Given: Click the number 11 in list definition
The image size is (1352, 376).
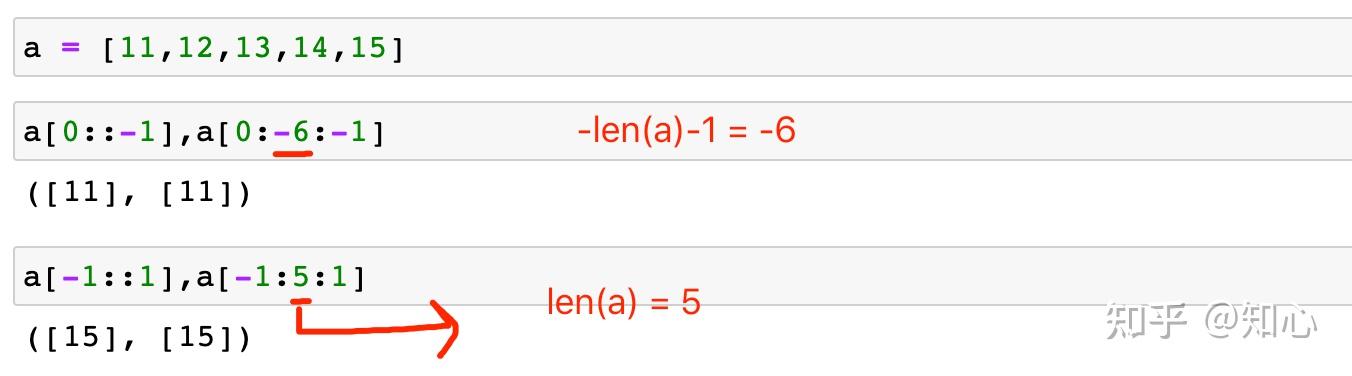Looking at the screenshot, I should coord(137,47).
